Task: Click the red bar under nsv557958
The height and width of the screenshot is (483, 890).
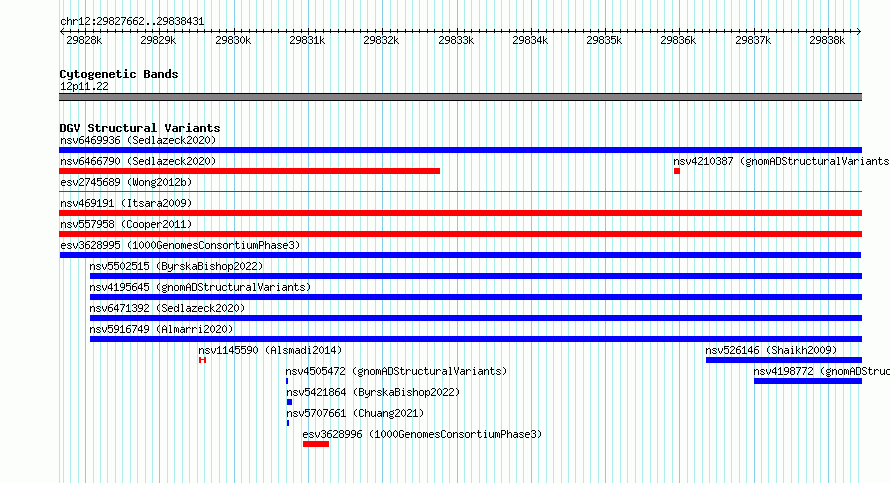Action: (x=460, y=234)
